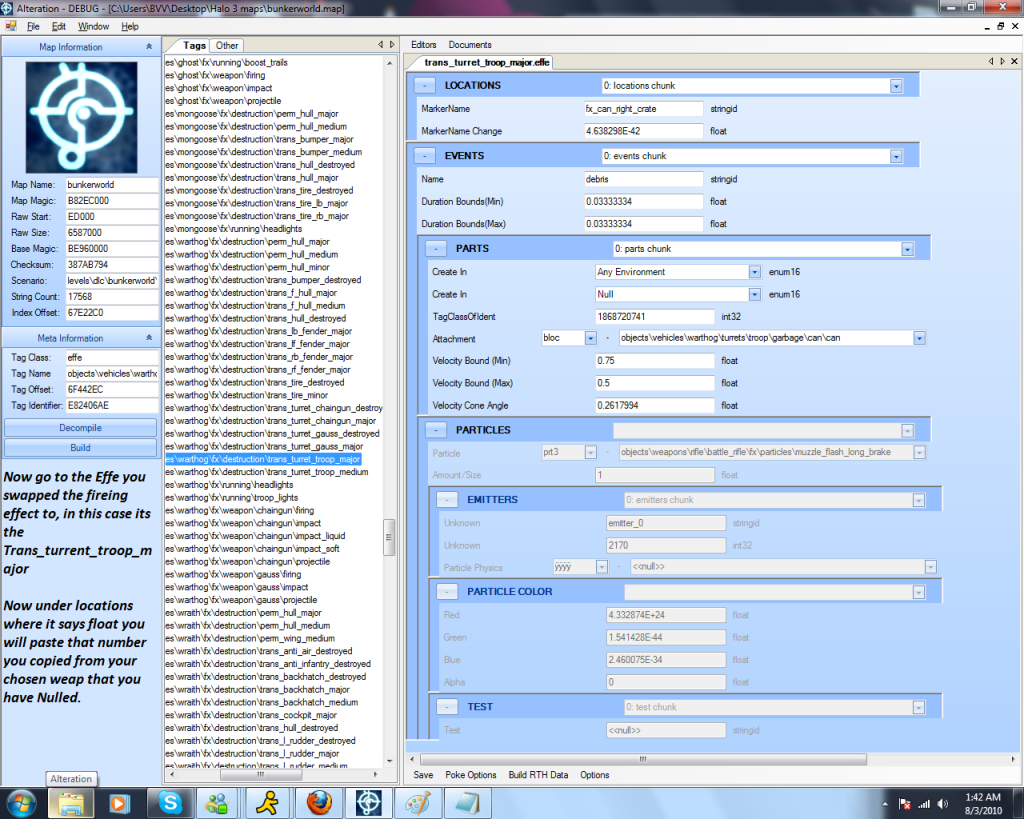Launch Windows Media Player taskbar icon
The height and width of the screenshot is (819, 1024).
click(120, 803)
